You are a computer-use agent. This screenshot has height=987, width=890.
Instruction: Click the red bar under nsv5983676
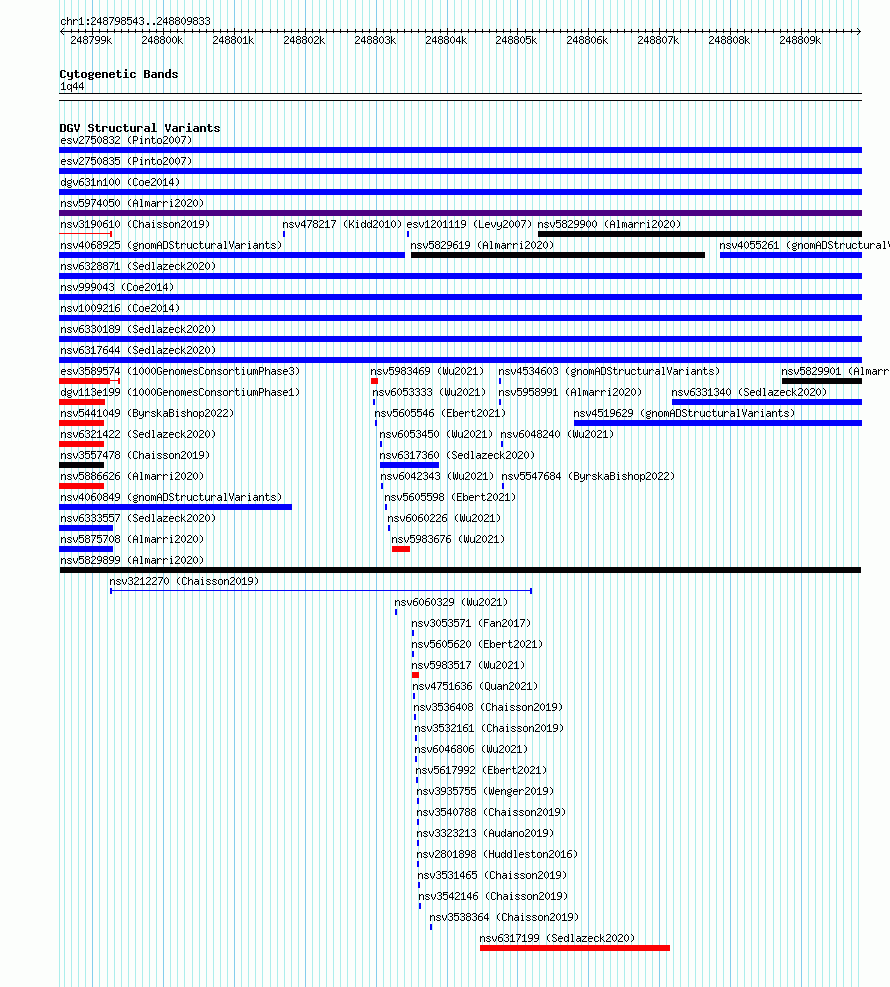[401, 550]
